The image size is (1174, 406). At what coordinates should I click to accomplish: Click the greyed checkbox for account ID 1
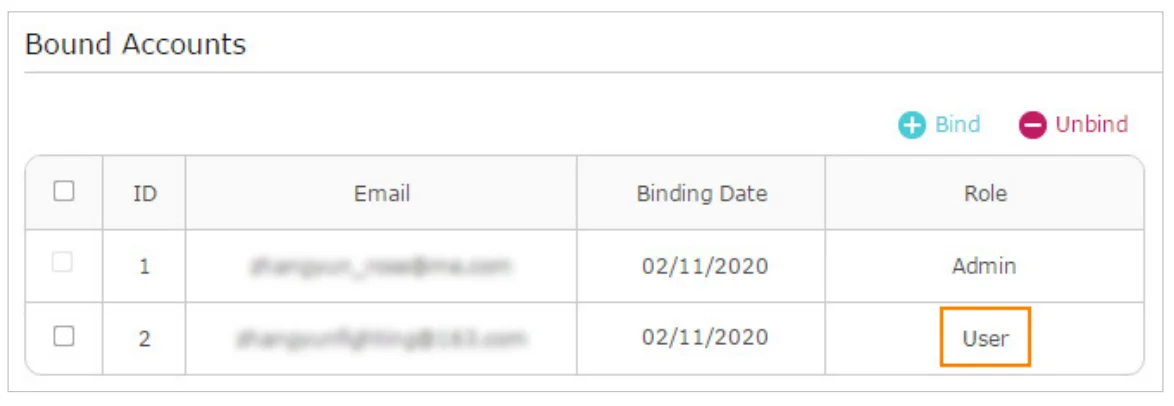64,264
